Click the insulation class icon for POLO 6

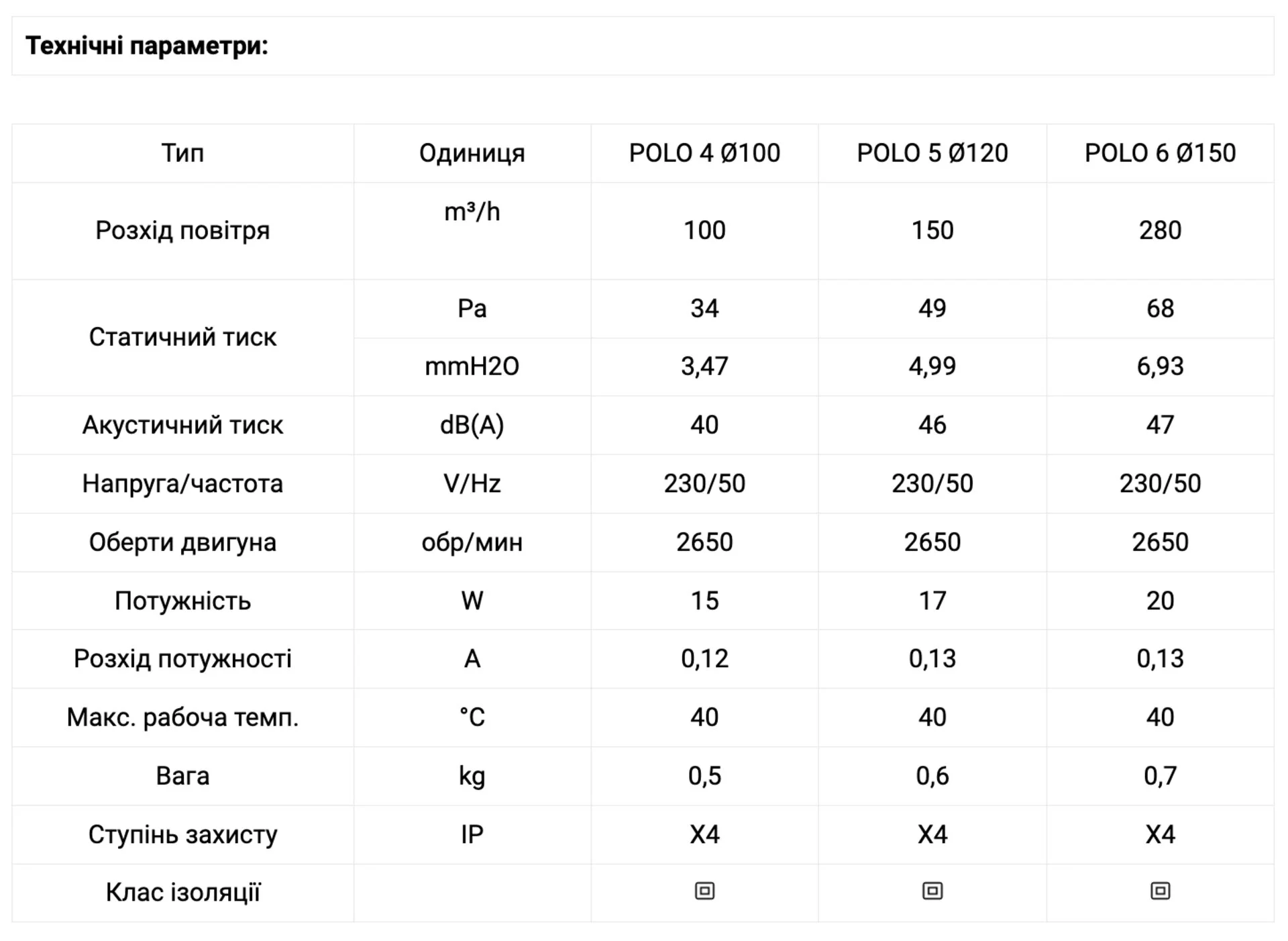[1160, 891]
